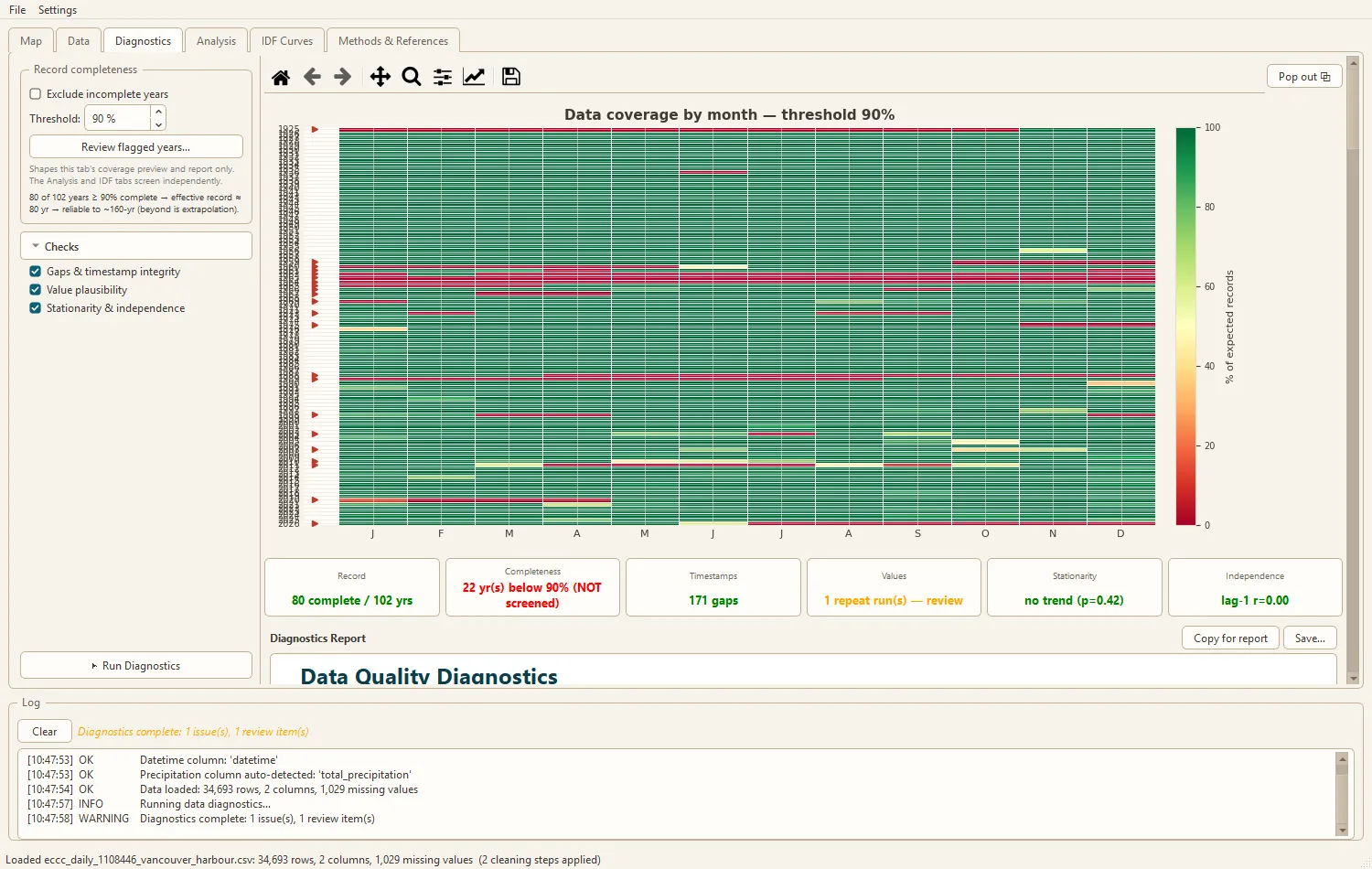Viewport: 1372px width, 869px height.
Task: Click diagnostics scrollbar down arrow
Action: (x=1354, y=679)
